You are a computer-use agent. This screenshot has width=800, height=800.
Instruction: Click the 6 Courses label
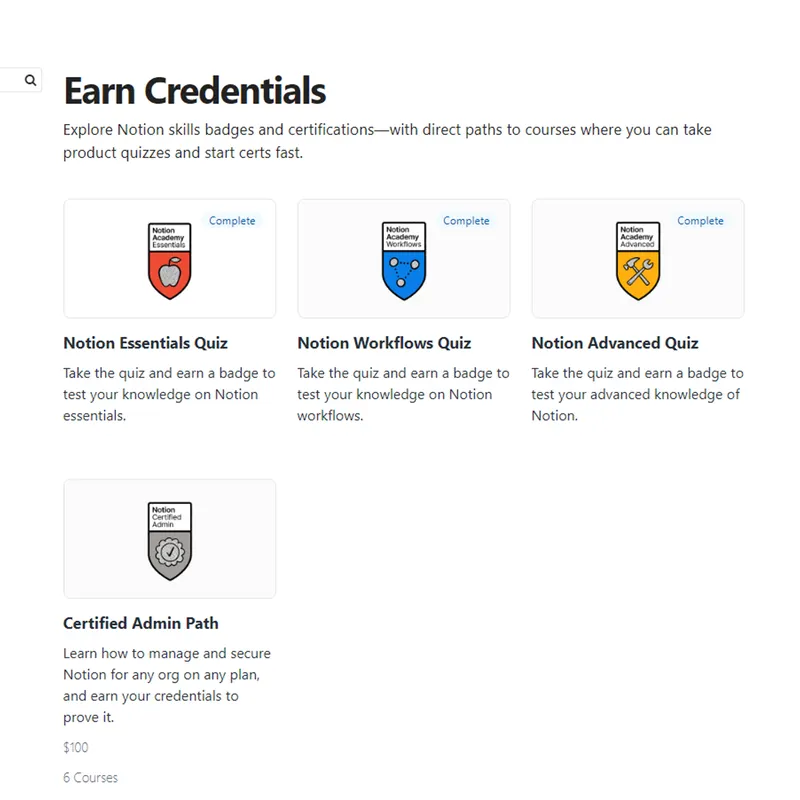click(90, 777)
